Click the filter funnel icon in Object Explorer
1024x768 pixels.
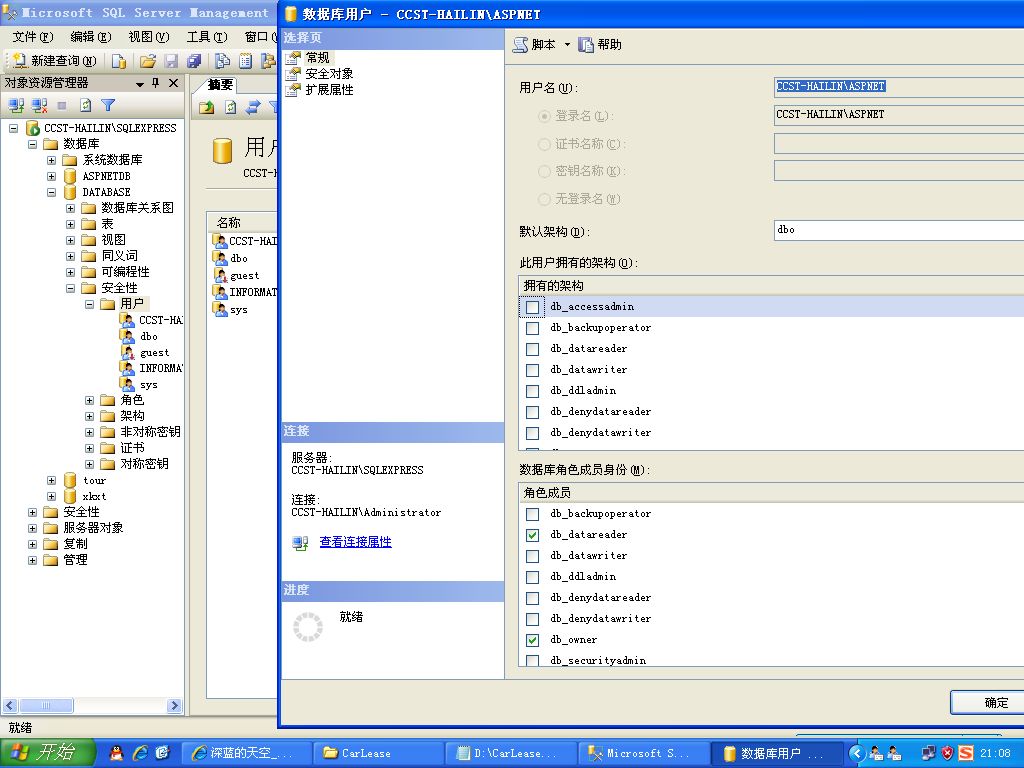(x=108, y=105)
